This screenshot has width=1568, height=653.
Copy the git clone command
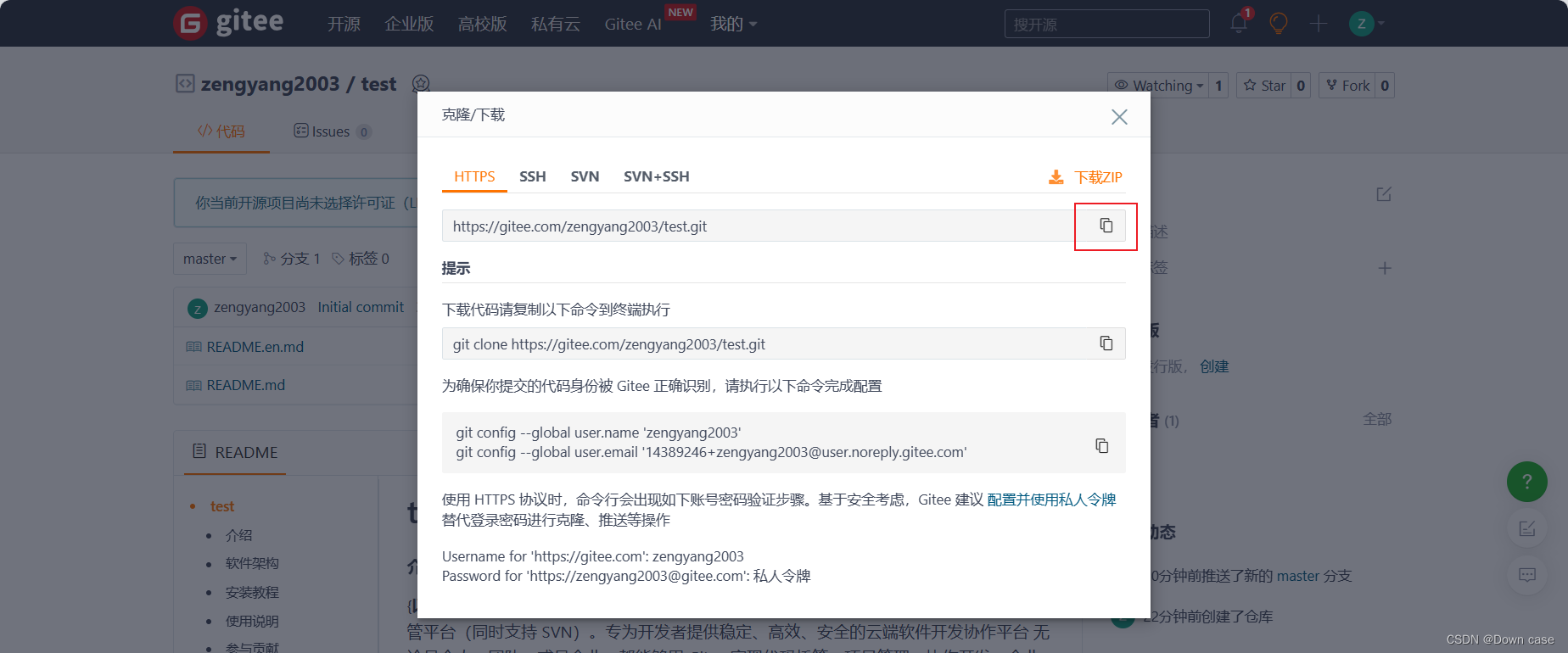coord(1106,343)
